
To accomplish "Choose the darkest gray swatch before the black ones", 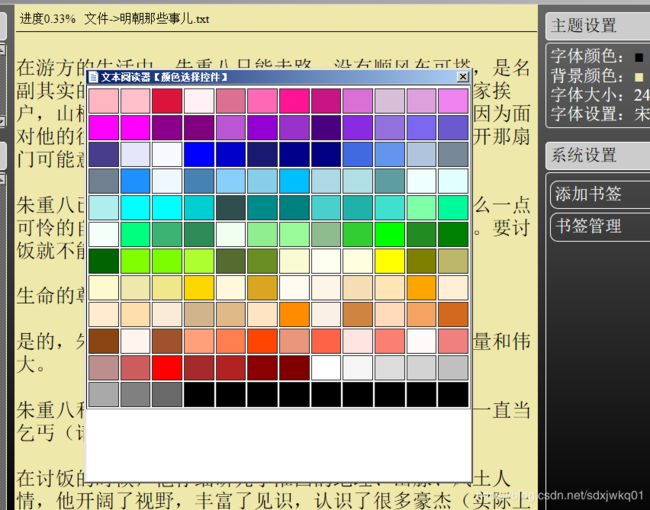I will (x=167, y=394).
